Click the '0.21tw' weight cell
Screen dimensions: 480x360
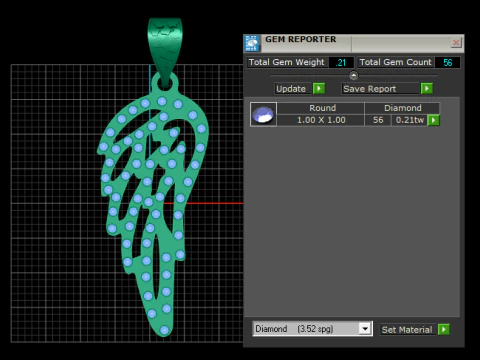point(410,120)
